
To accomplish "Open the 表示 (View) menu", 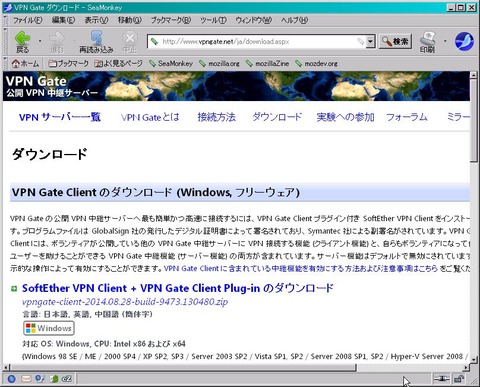I will click(96, 20).
